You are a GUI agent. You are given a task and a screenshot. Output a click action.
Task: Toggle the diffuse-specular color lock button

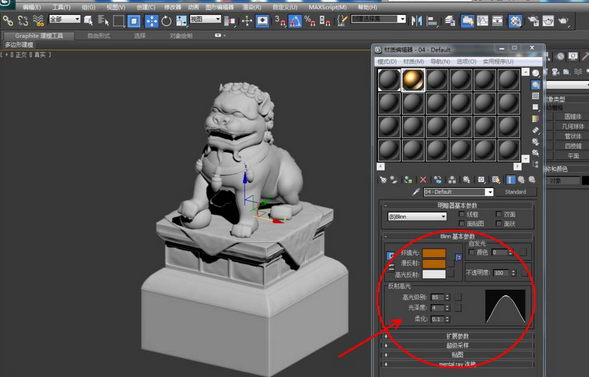point(391,268)
